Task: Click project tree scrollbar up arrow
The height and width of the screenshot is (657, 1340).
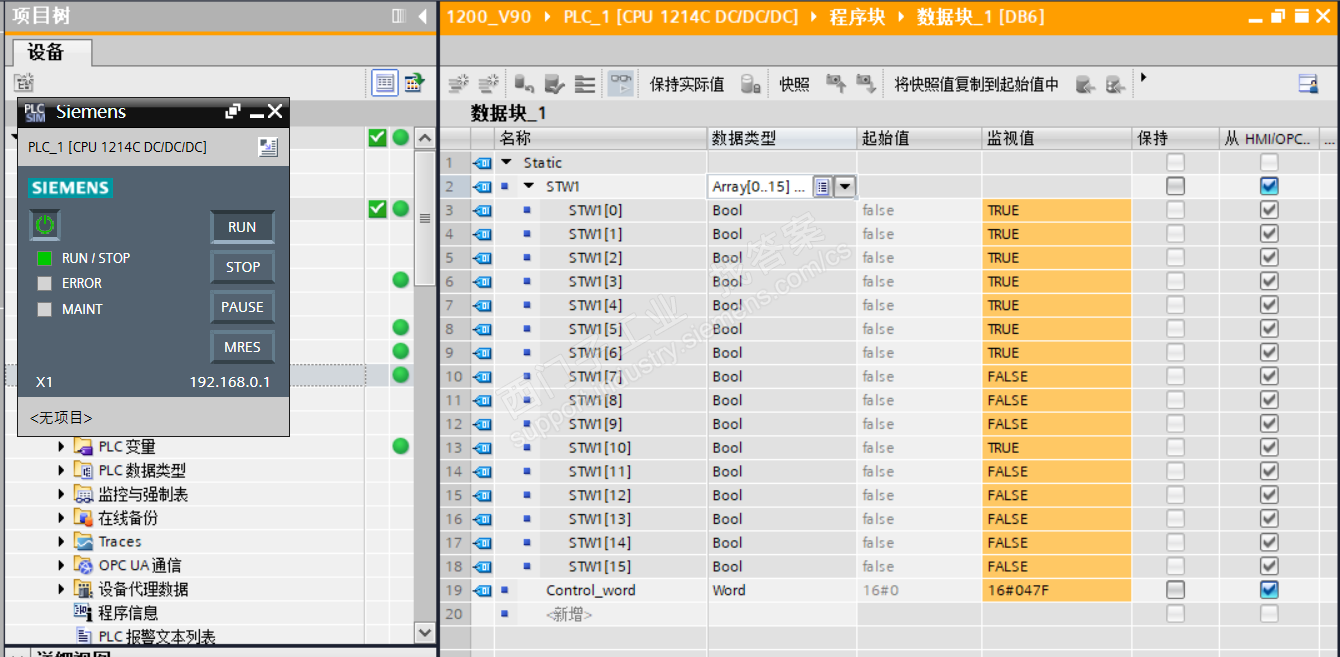Action: coord(425,138)
